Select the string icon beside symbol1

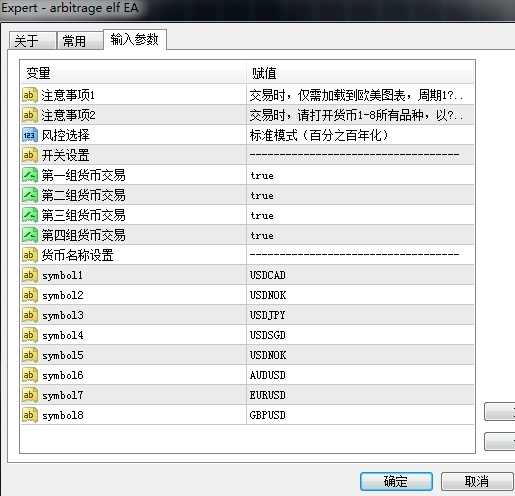point(29,275)
